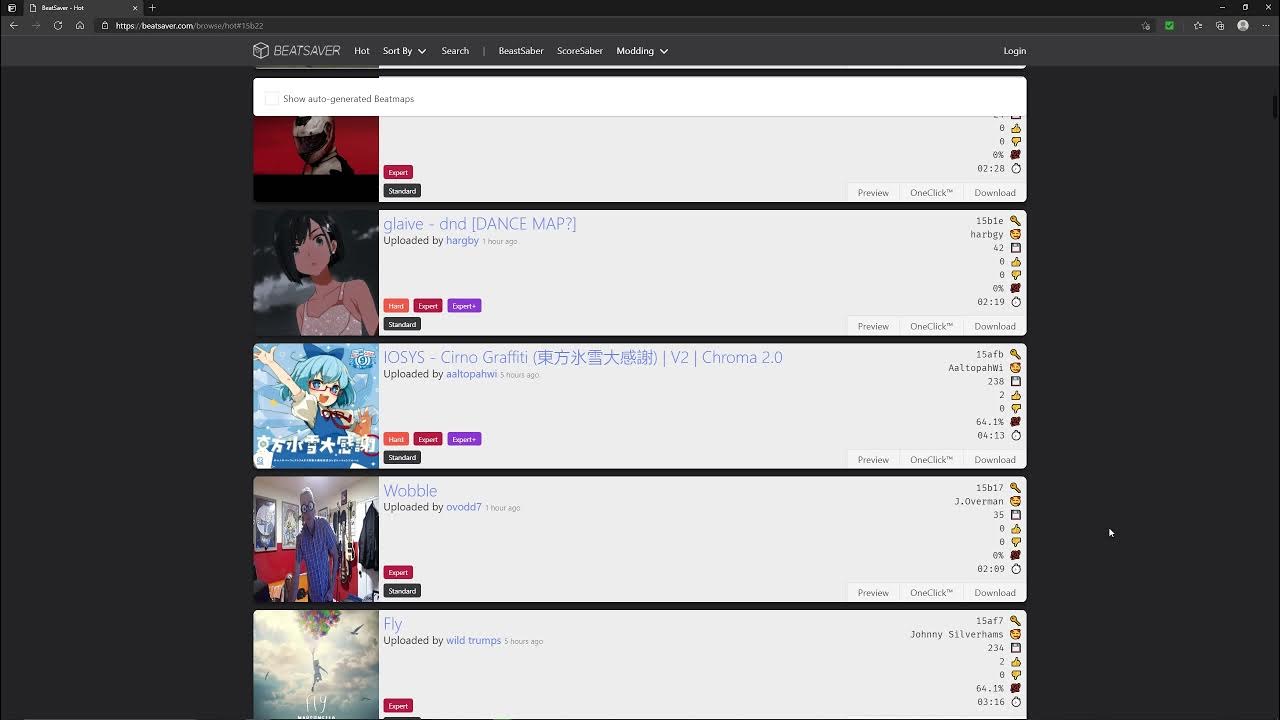Screen dimensions: 1280x720
Task: Click the browser back arrow
Action: 14,26
